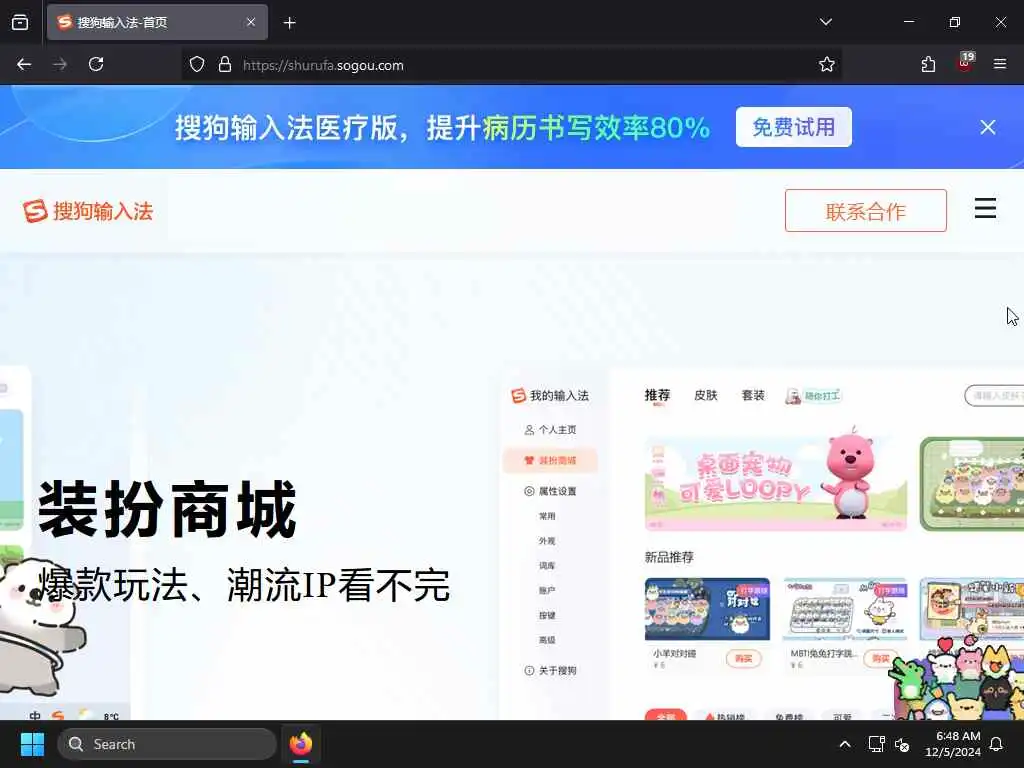Viewport: 1024px width, 768px height.
Task: Click the 新品推荐 section heading
Action: [669, 557]
